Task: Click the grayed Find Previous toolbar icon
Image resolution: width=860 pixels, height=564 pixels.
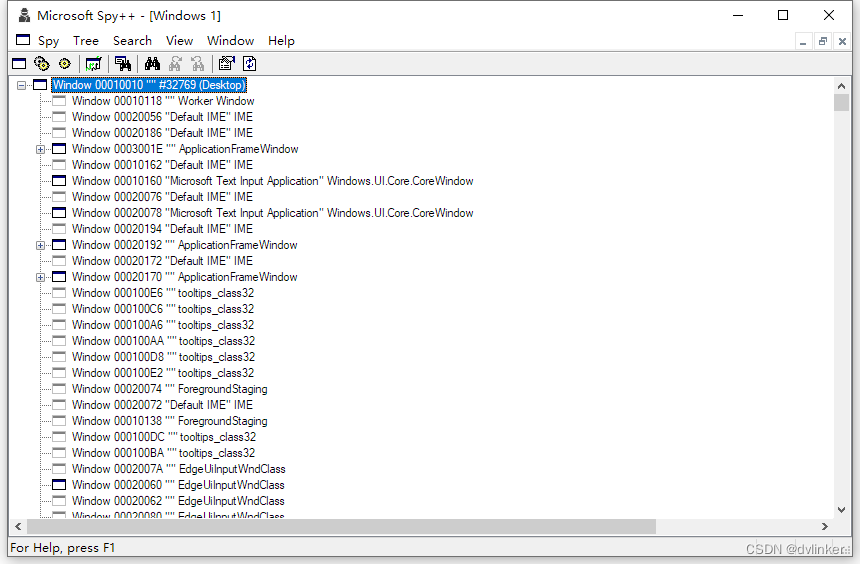Action: click(x=198, y=64)
